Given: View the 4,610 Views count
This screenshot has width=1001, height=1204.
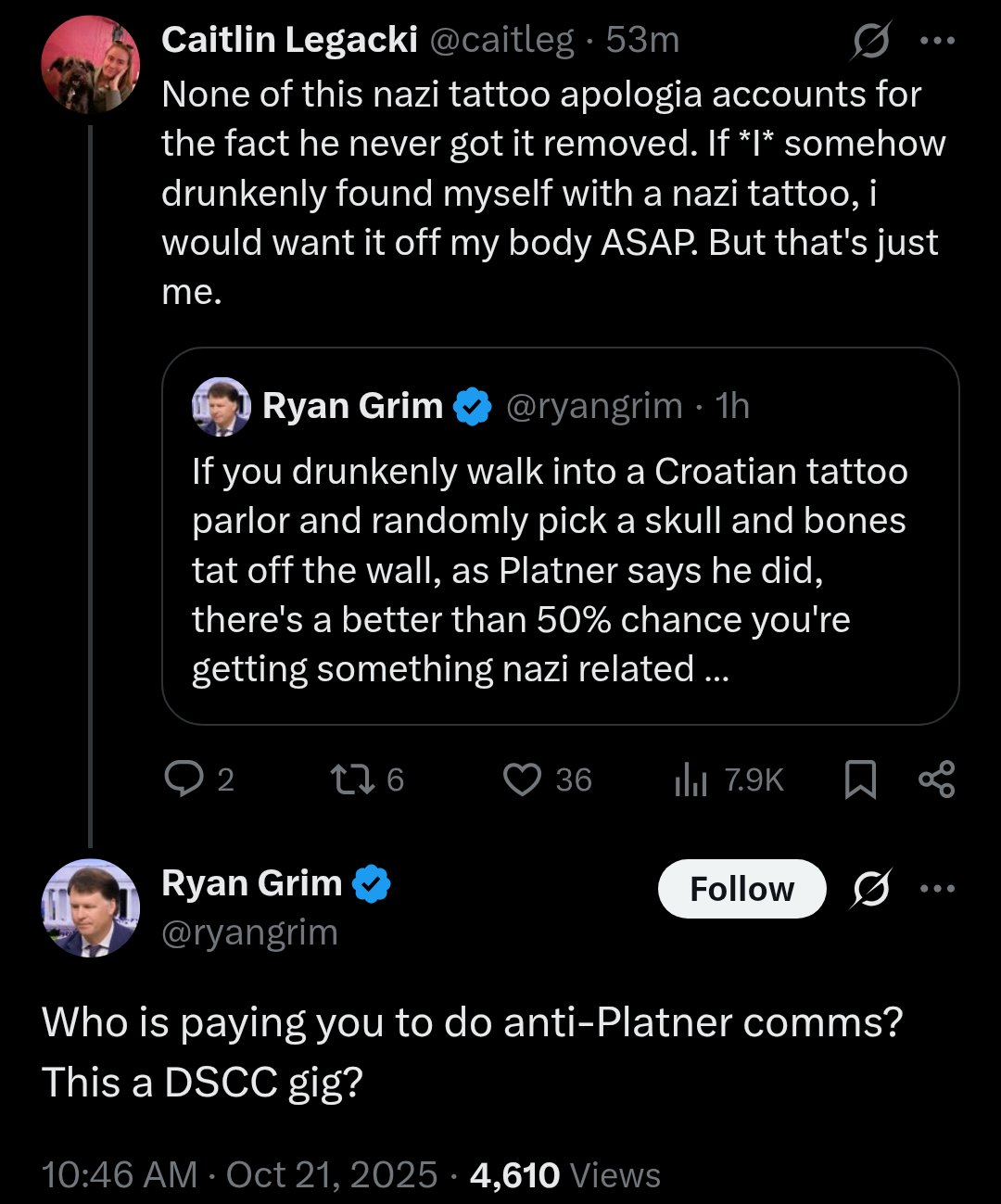Looking at the screenshot, I should click(565, 1174).
